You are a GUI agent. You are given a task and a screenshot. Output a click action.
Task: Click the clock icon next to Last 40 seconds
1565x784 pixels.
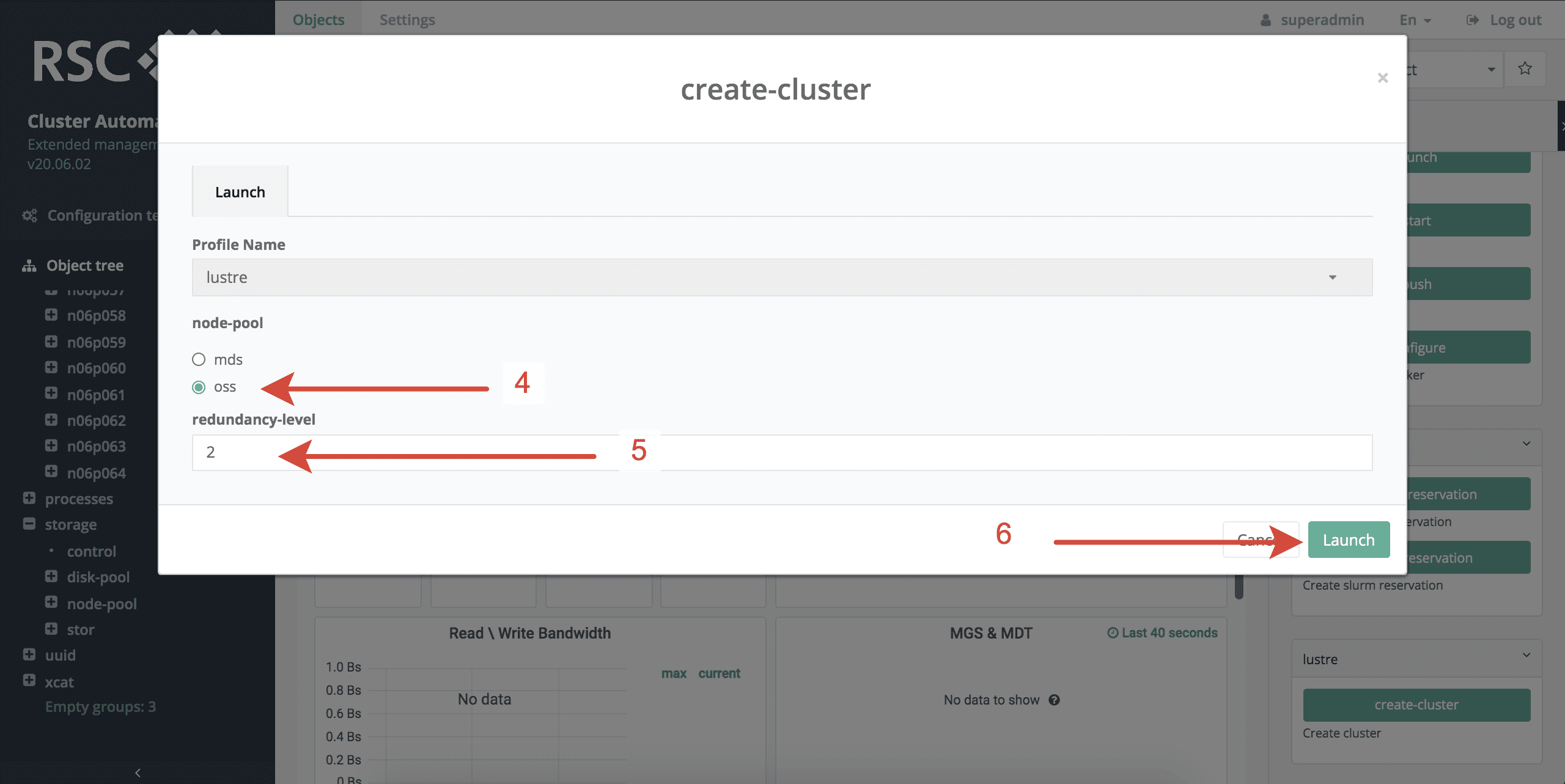point(1112,632)
